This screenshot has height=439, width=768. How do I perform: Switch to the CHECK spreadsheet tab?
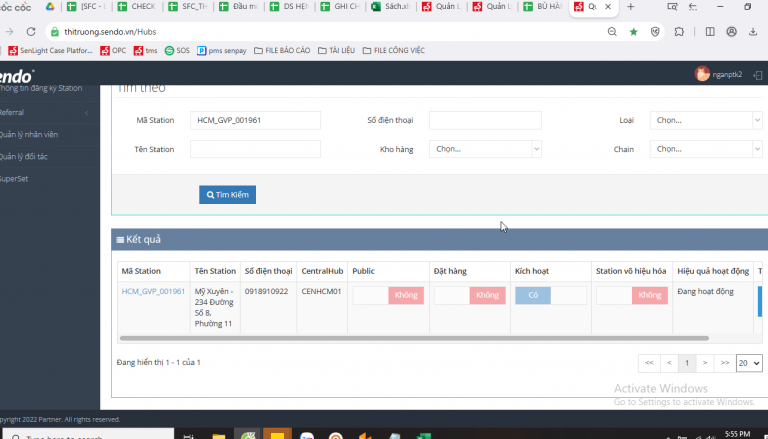(x=136, y=7)
